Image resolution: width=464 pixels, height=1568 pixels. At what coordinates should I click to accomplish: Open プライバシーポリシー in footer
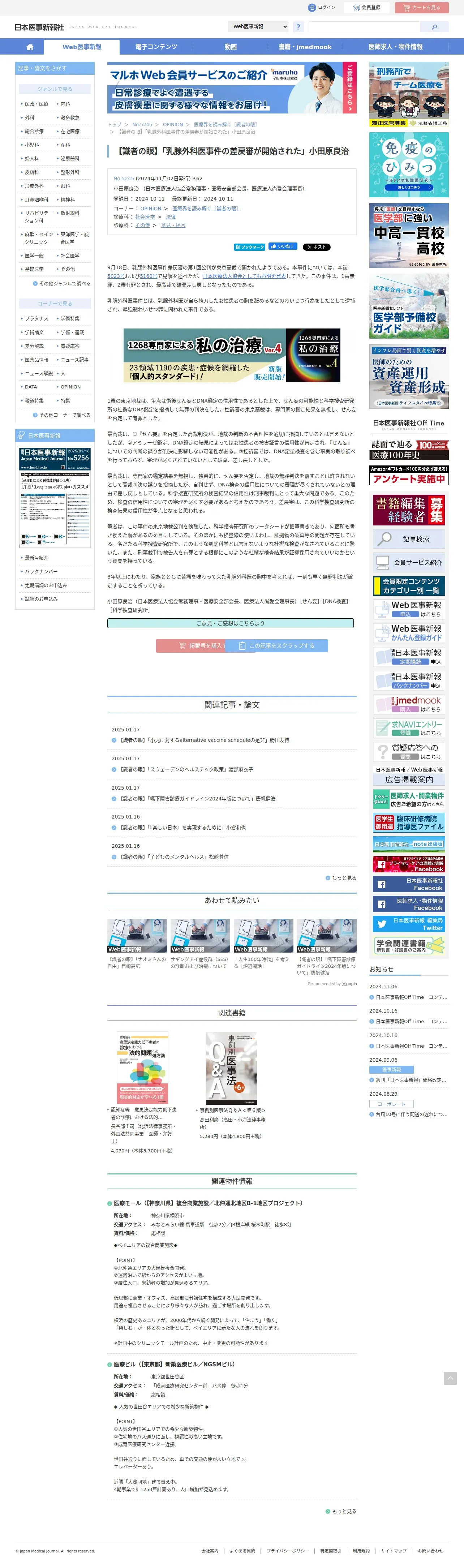287,1551
